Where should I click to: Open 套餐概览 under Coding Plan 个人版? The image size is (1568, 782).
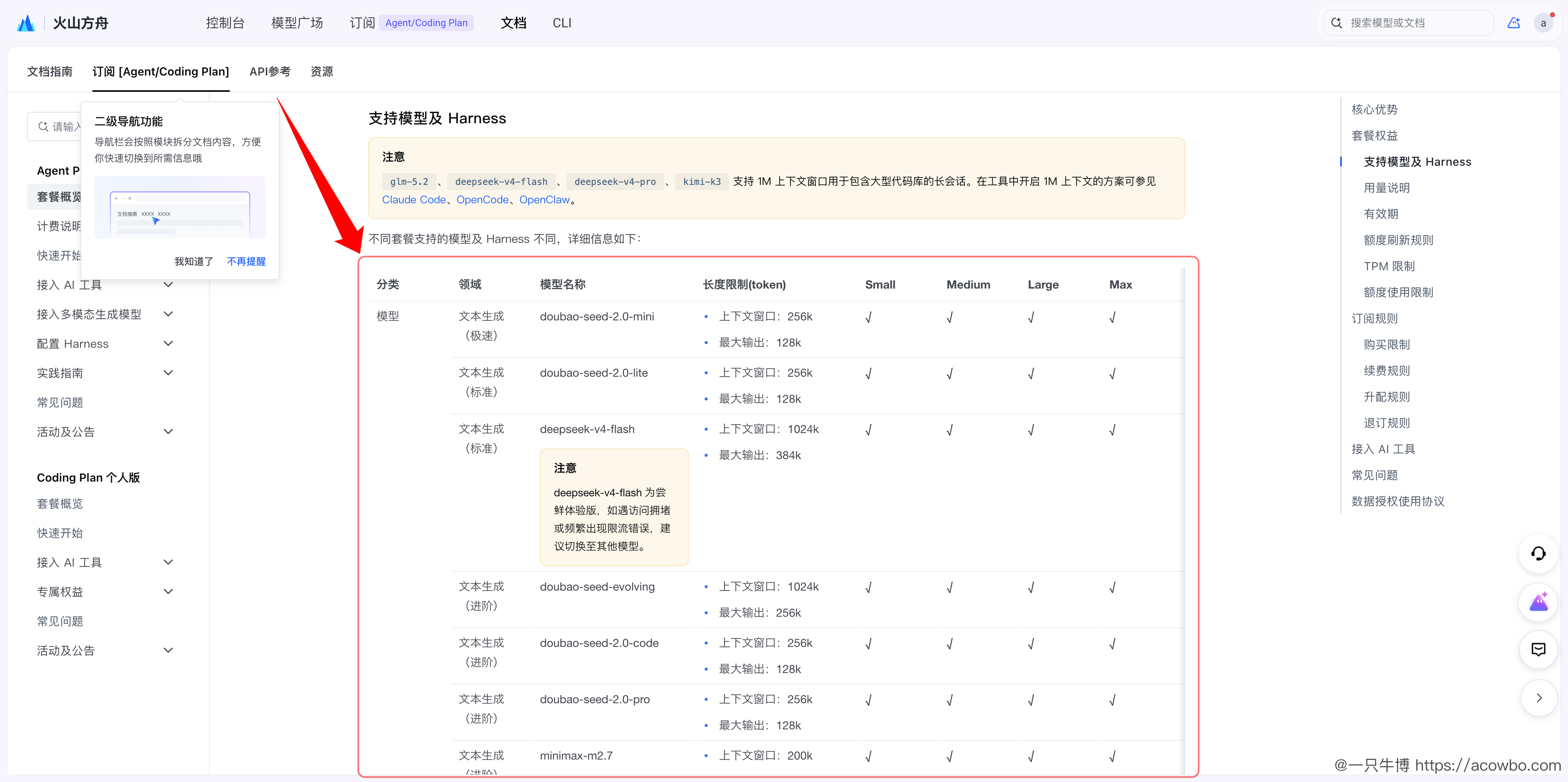pos(60,503)
